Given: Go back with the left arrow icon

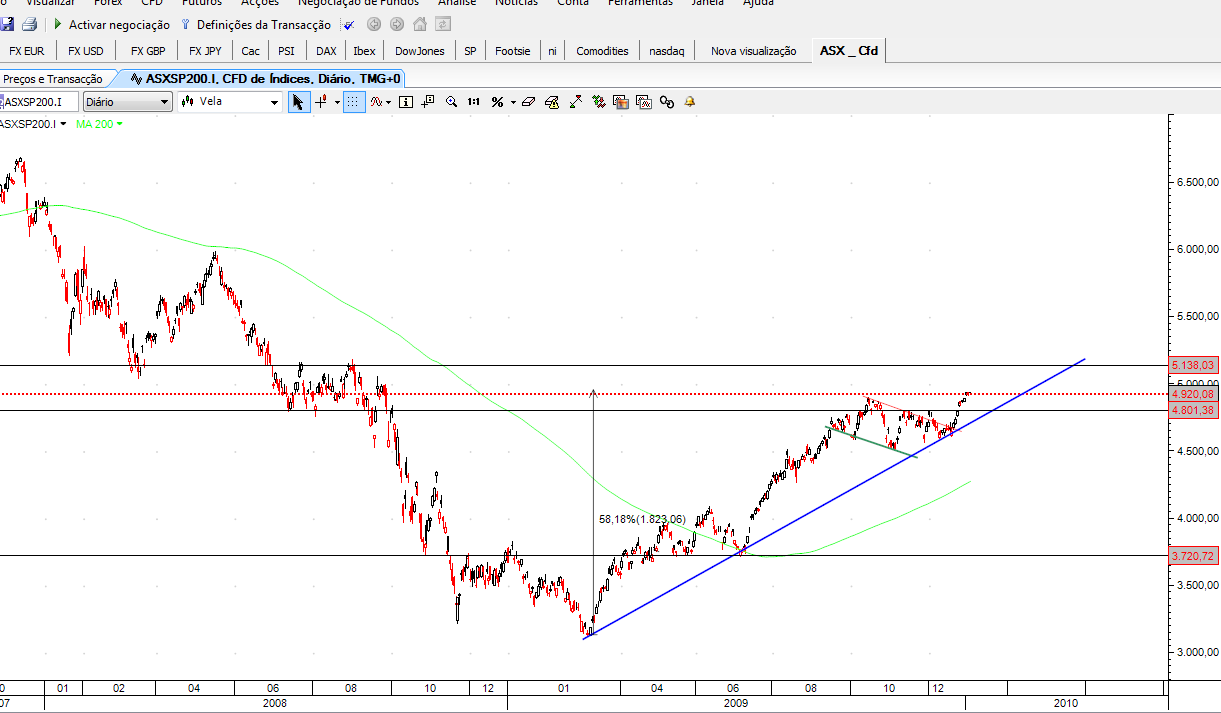Looking at the screenshot, I should pyautogui.click(x=374, y=24).
